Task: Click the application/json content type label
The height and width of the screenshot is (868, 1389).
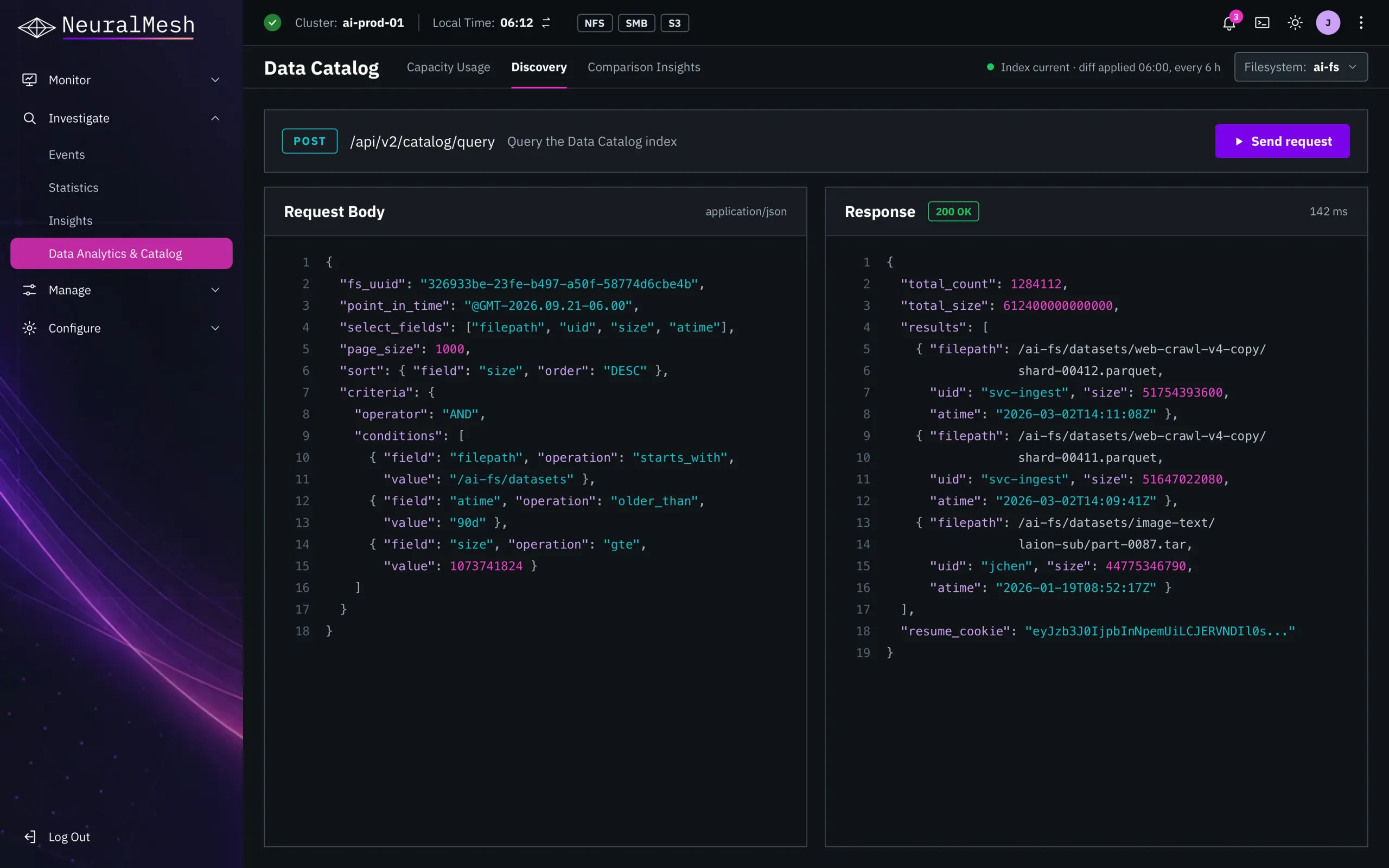Action: [746, 211]
